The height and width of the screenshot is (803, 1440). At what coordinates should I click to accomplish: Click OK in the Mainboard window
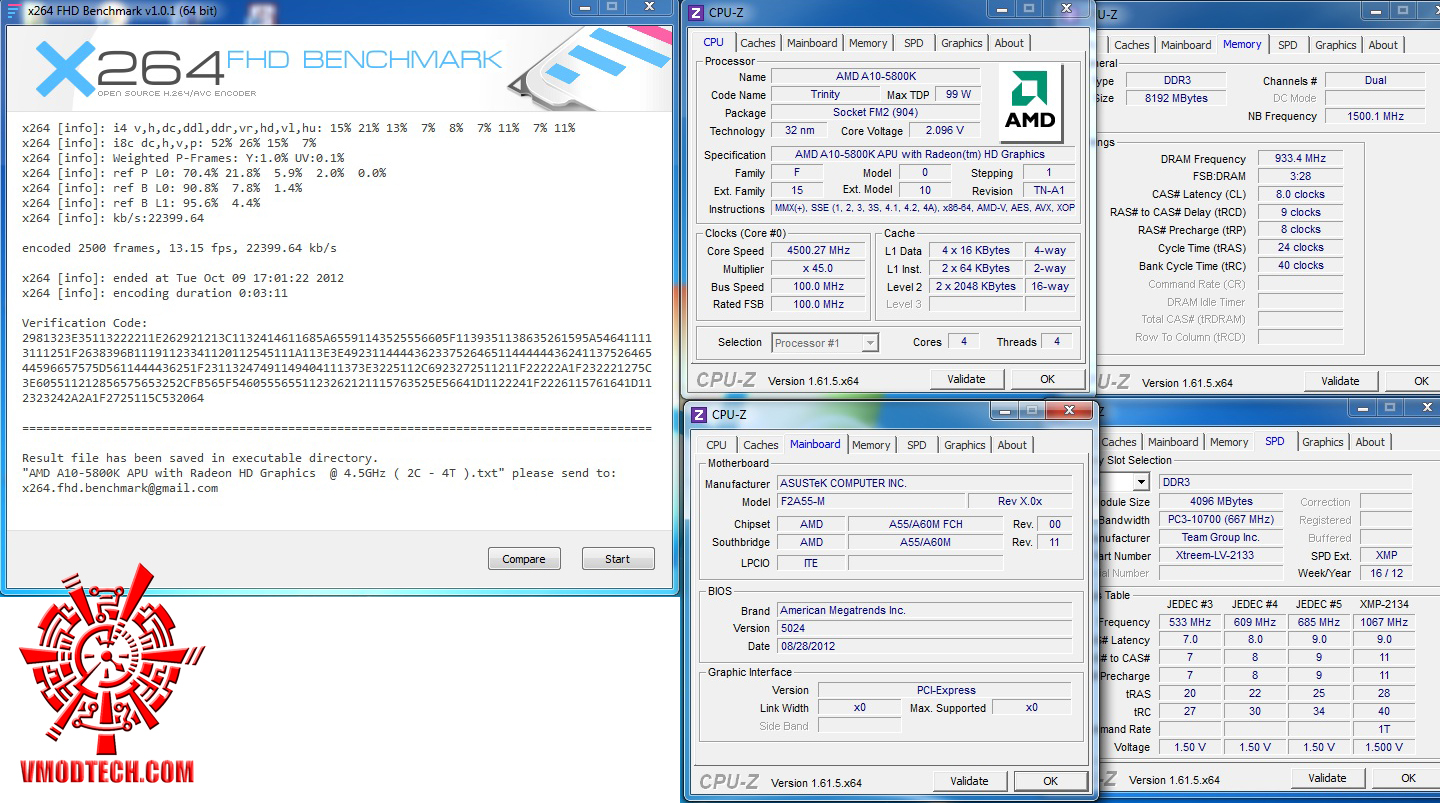[1050, 781]
